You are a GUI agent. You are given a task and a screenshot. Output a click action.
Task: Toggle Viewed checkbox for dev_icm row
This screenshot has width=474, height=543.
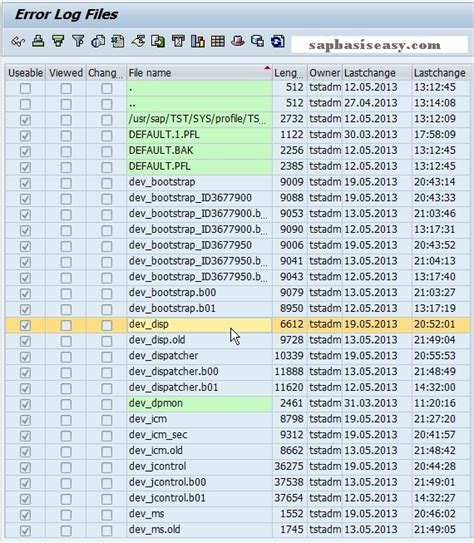pos(66,420)
